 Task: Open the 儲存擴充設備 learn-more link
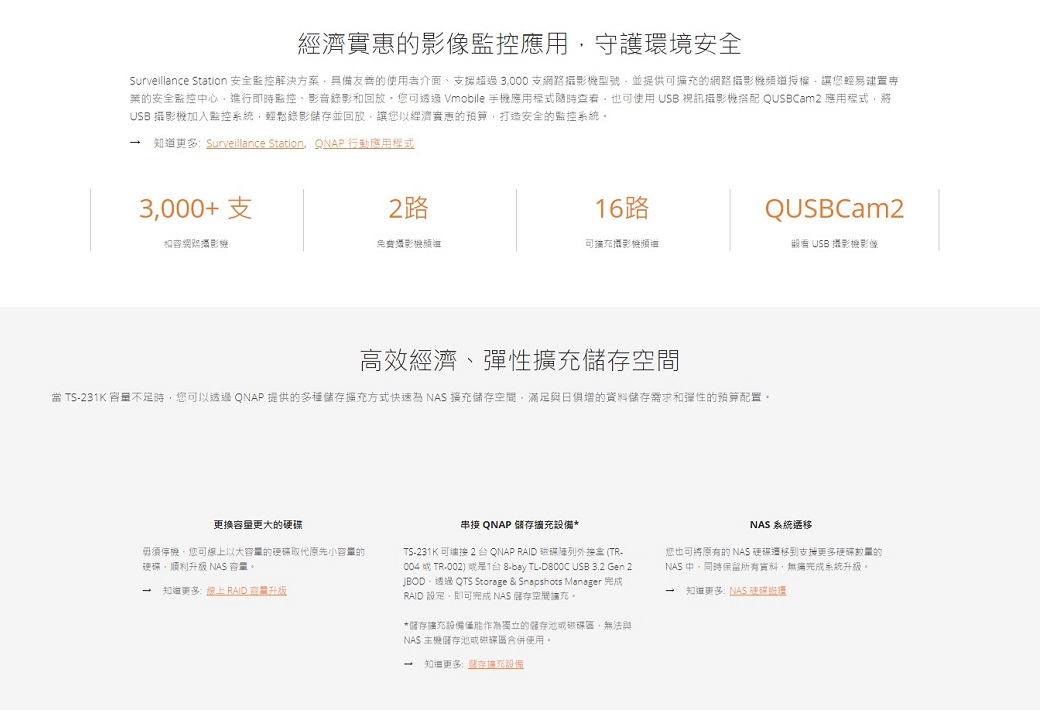tap(495, 664)
